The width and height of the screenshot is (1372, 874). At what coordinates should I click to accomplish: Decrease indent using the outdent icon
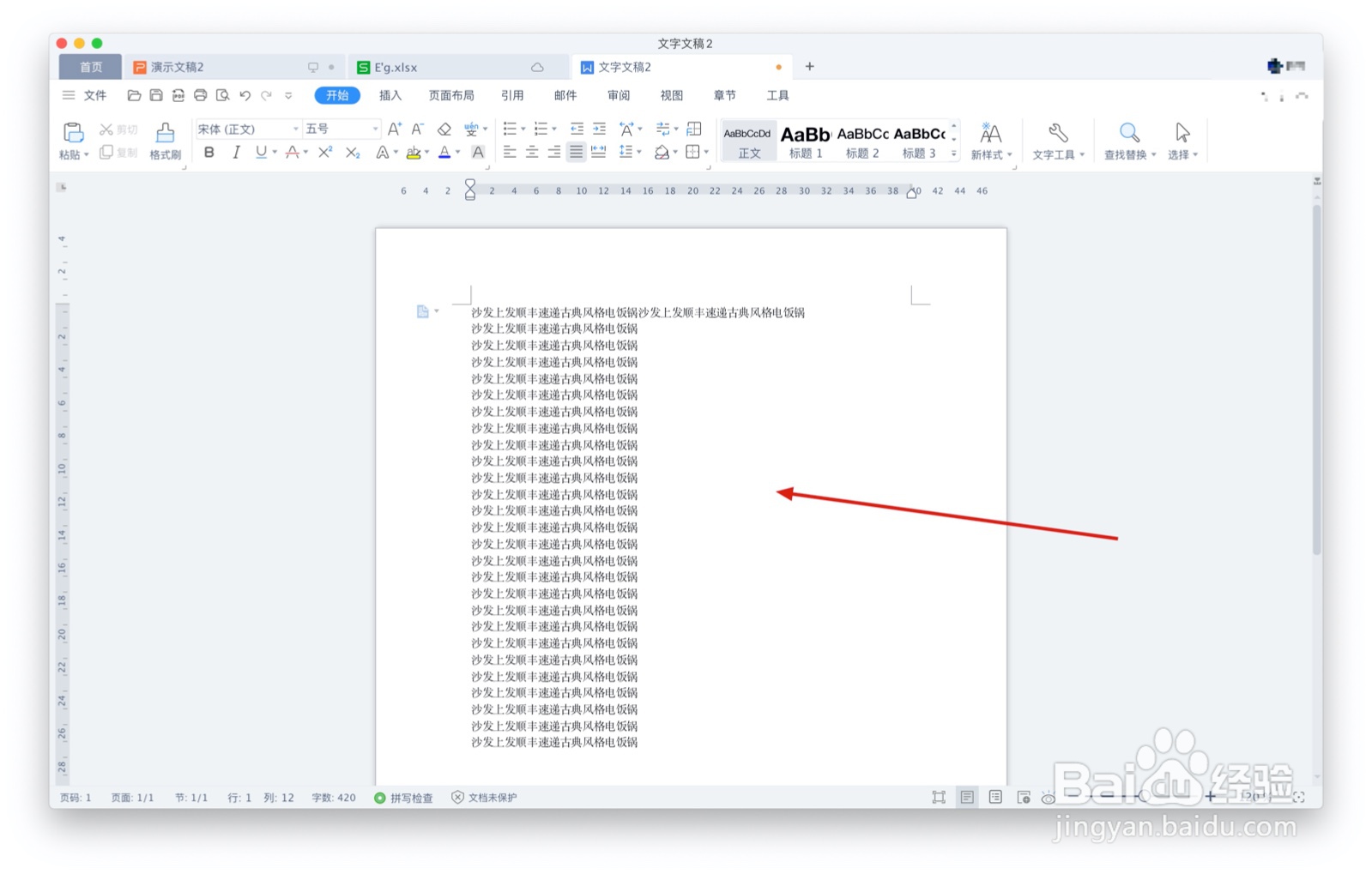coord(577,129)
